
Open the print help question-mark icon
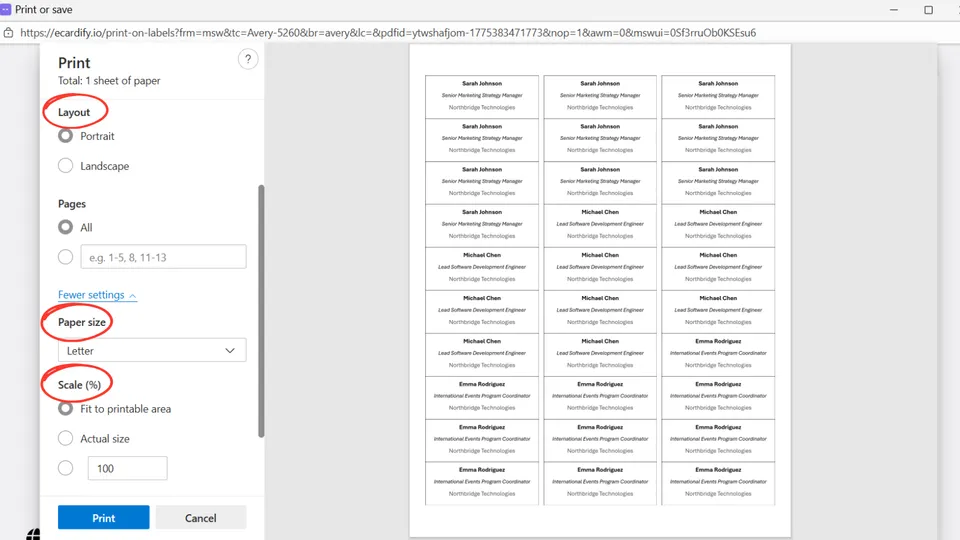(x=248, y=59)
